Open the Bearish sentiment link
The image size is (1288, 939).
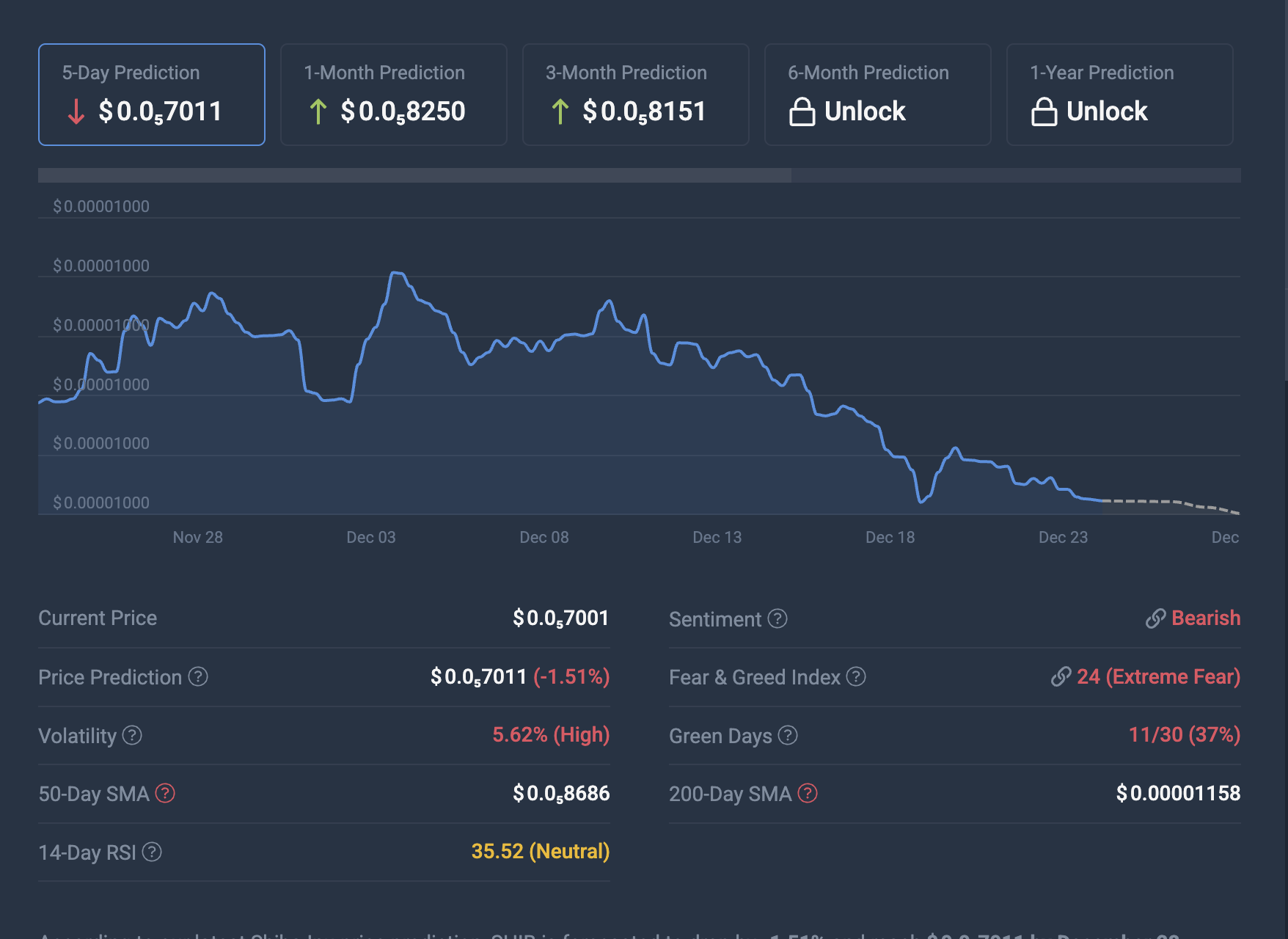pos(1205,618)
